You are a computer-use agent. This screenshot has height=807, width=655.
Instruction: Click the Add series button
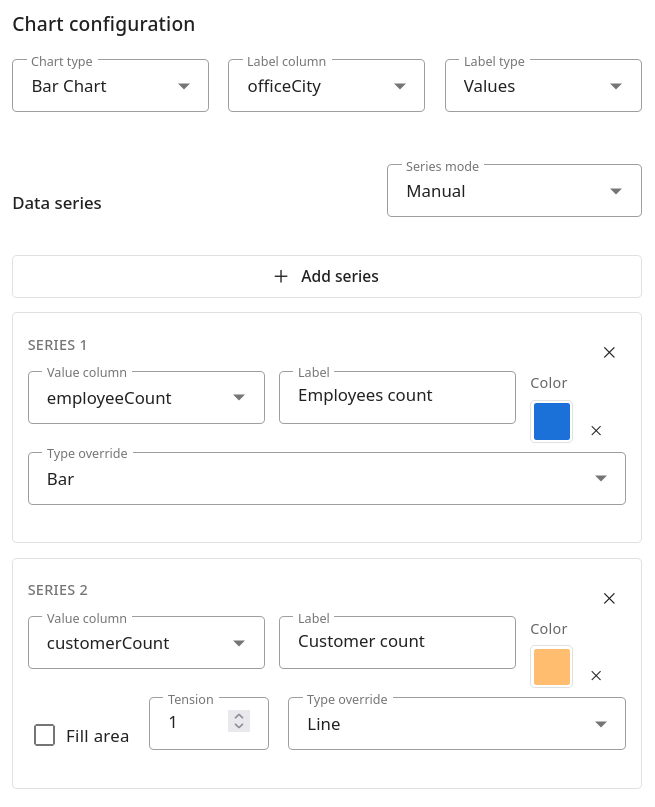pyautogui.click(x=327, y=276)
